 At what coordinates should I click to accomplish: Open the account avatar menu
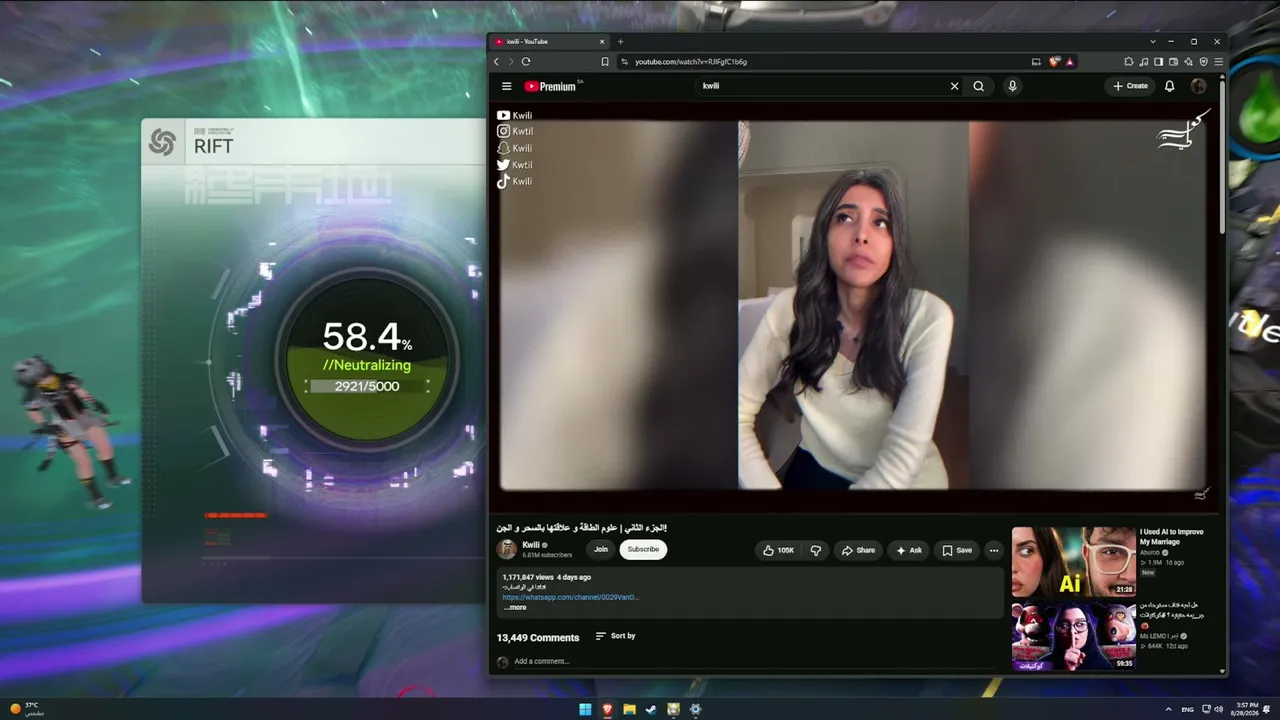[1198, 86]
